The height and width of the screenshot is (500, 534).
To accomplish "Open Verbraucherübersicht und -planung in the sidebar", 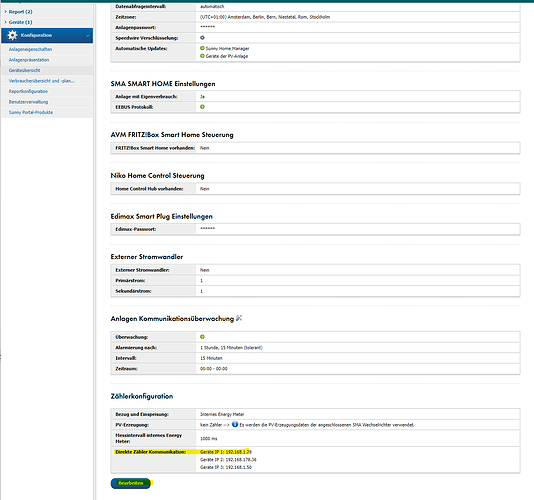I will pos(42,81).
